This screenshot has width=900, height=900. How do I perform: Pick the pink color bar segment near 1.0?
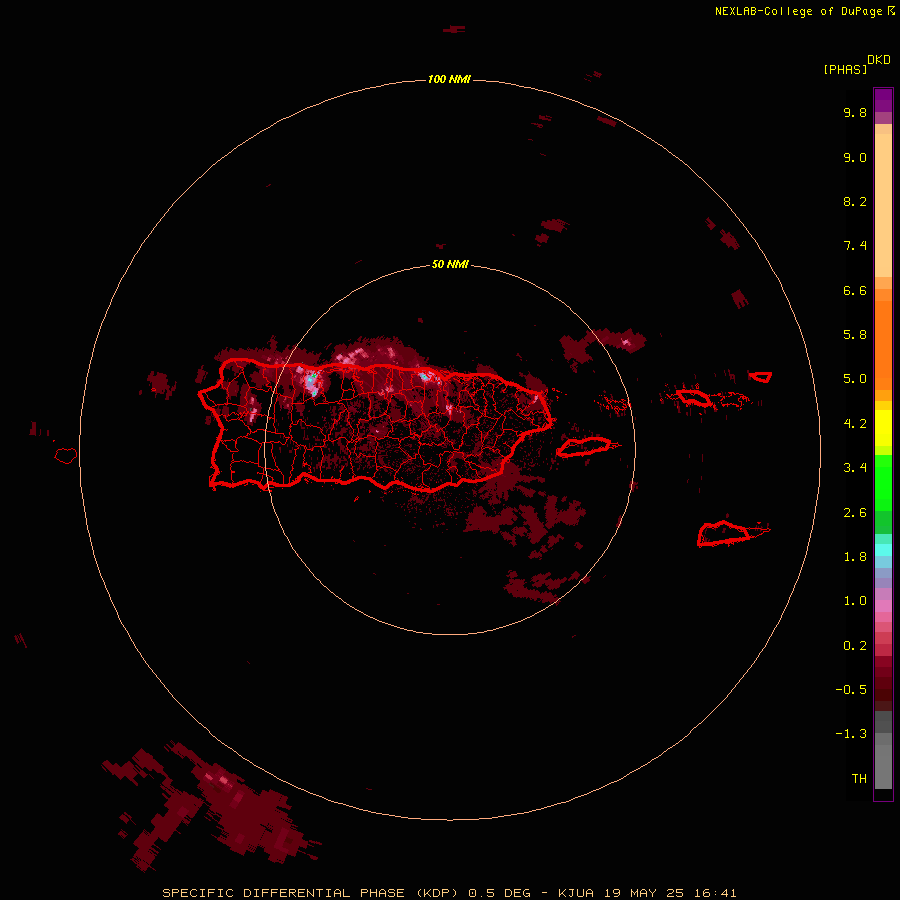(x=883, y=606)
